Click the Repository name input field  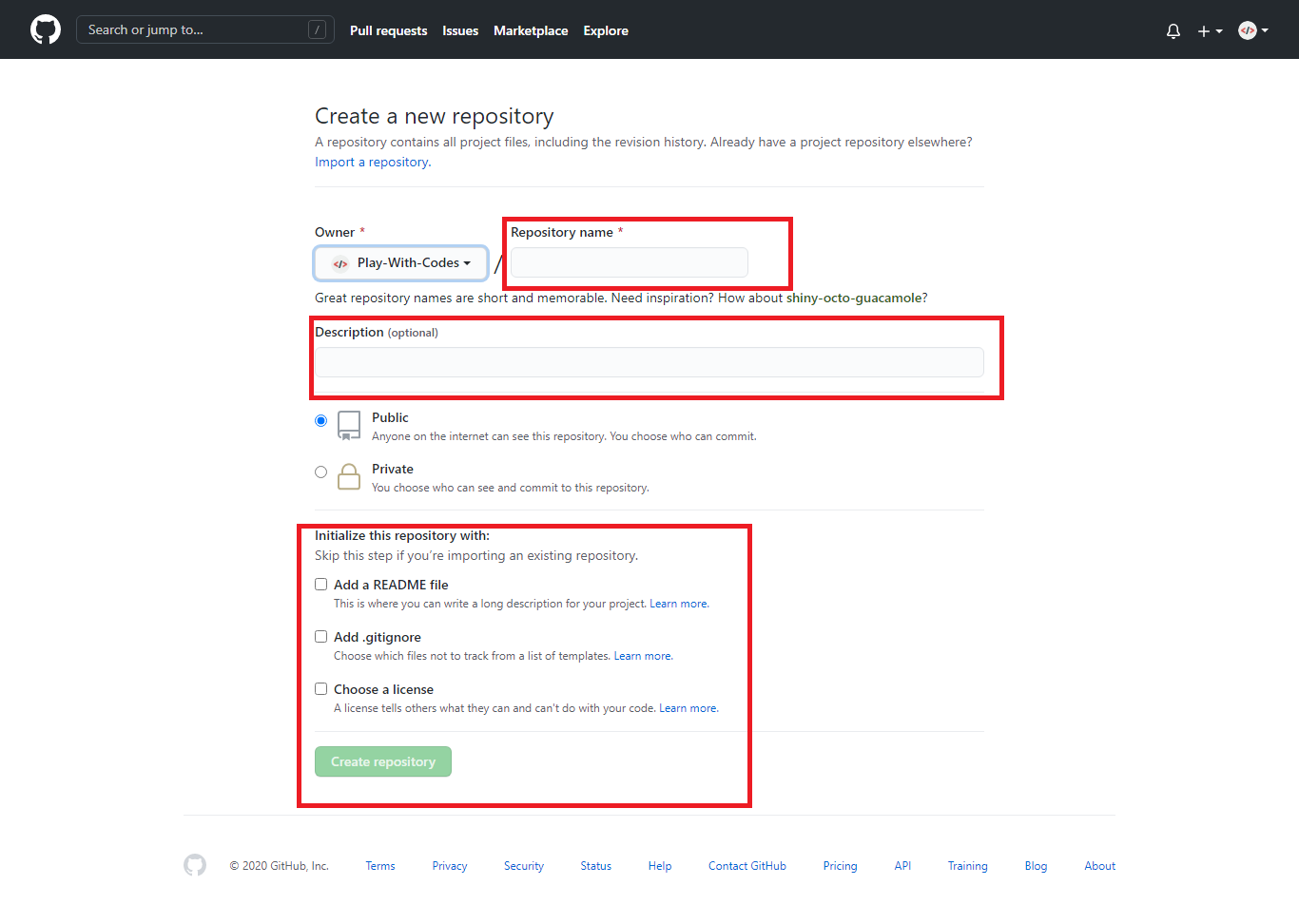click(x=630, y=262)
